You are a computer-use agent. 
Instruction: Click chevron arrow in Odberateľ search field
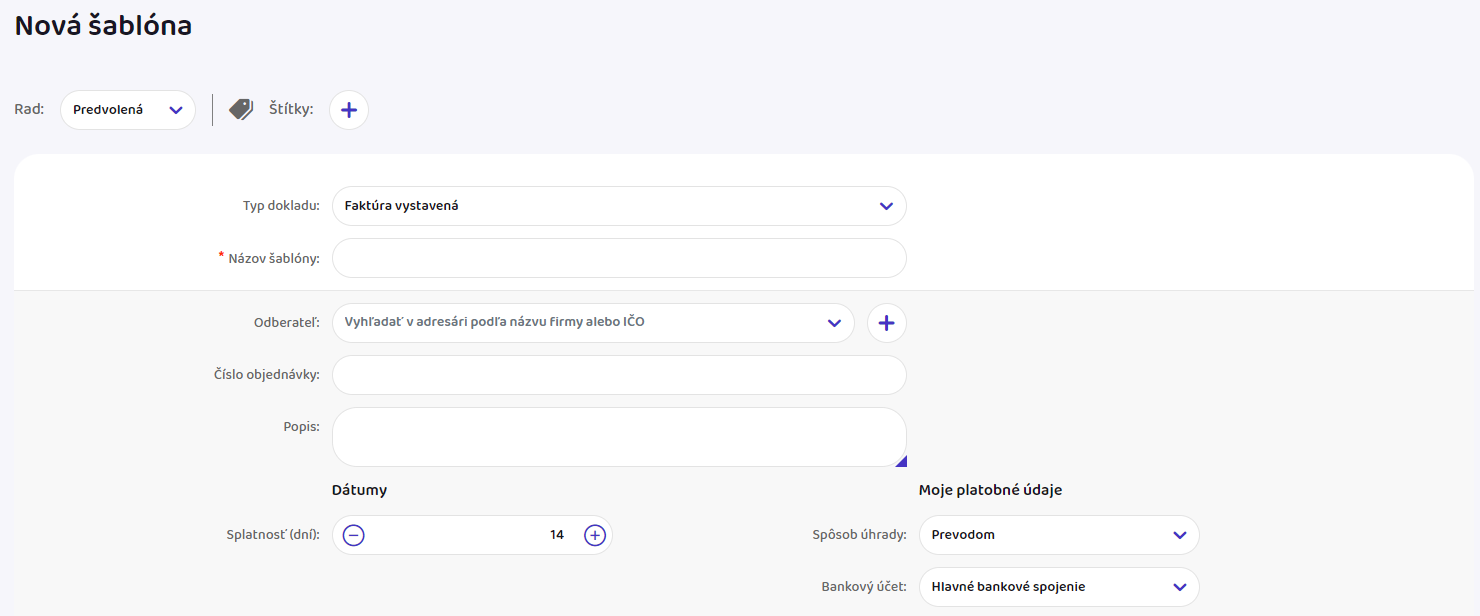(x=834, y=323)
